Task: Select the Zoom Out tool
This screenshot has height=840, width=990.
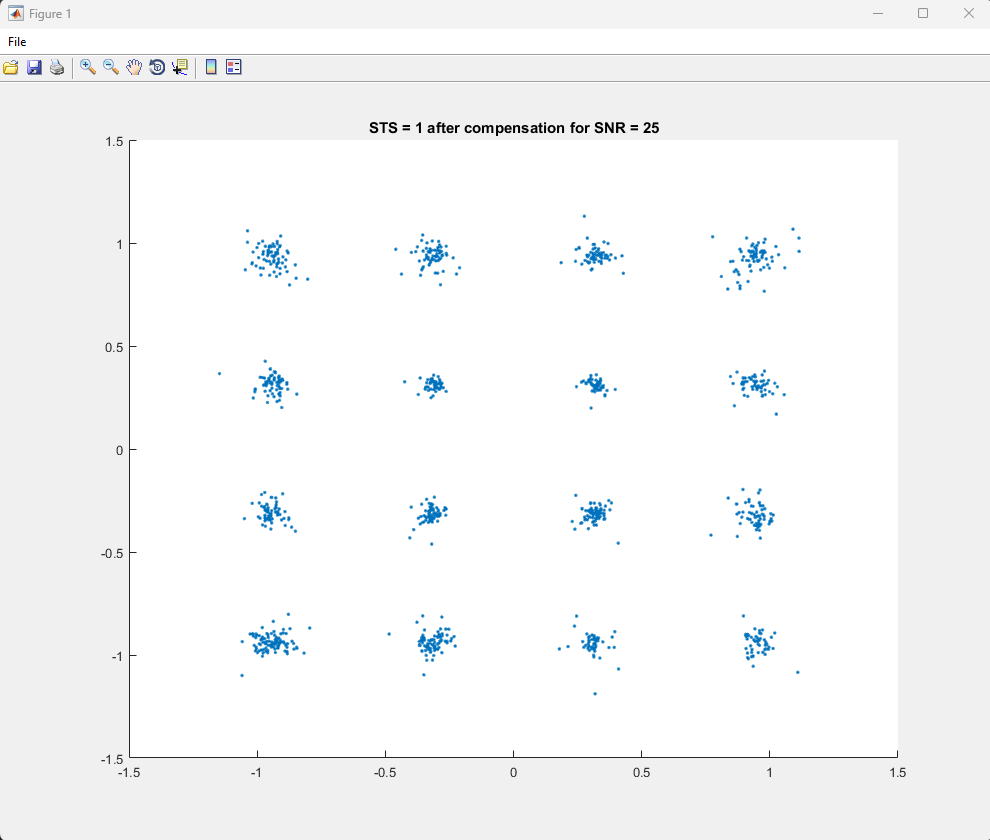Action: [110, 67]
